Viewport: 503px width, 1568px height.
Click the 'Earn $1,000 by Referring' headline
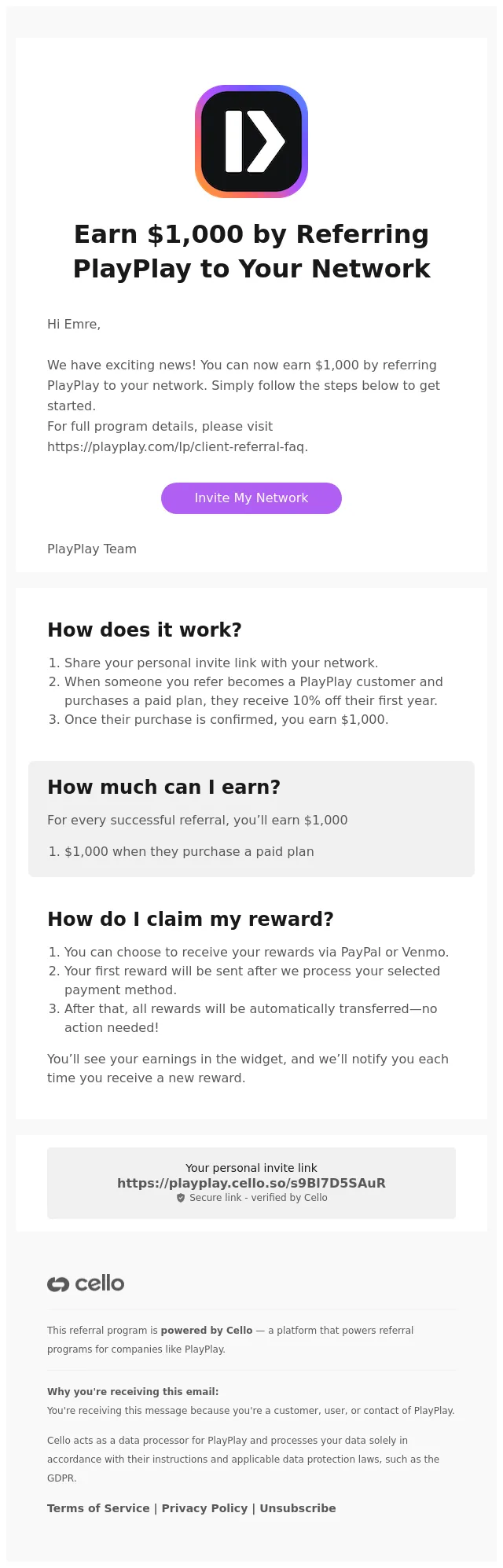[251, 234]
